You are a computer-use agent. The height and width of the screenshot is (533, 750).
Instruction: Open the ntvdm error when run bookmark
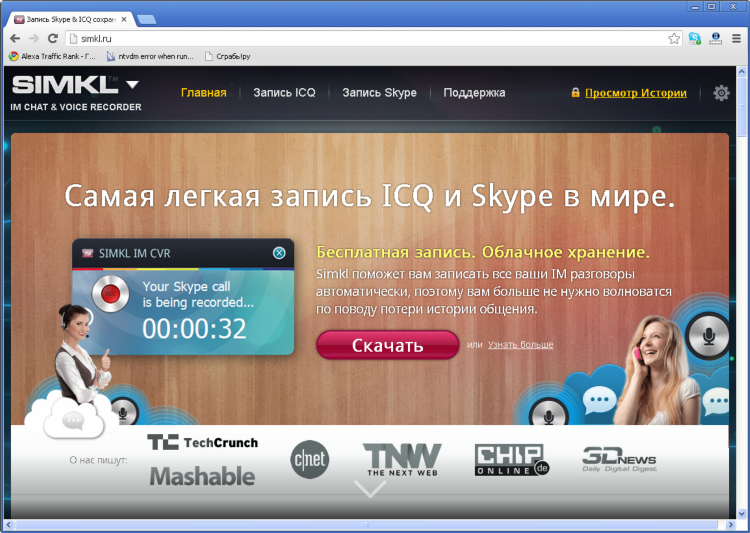coord(150,56)
